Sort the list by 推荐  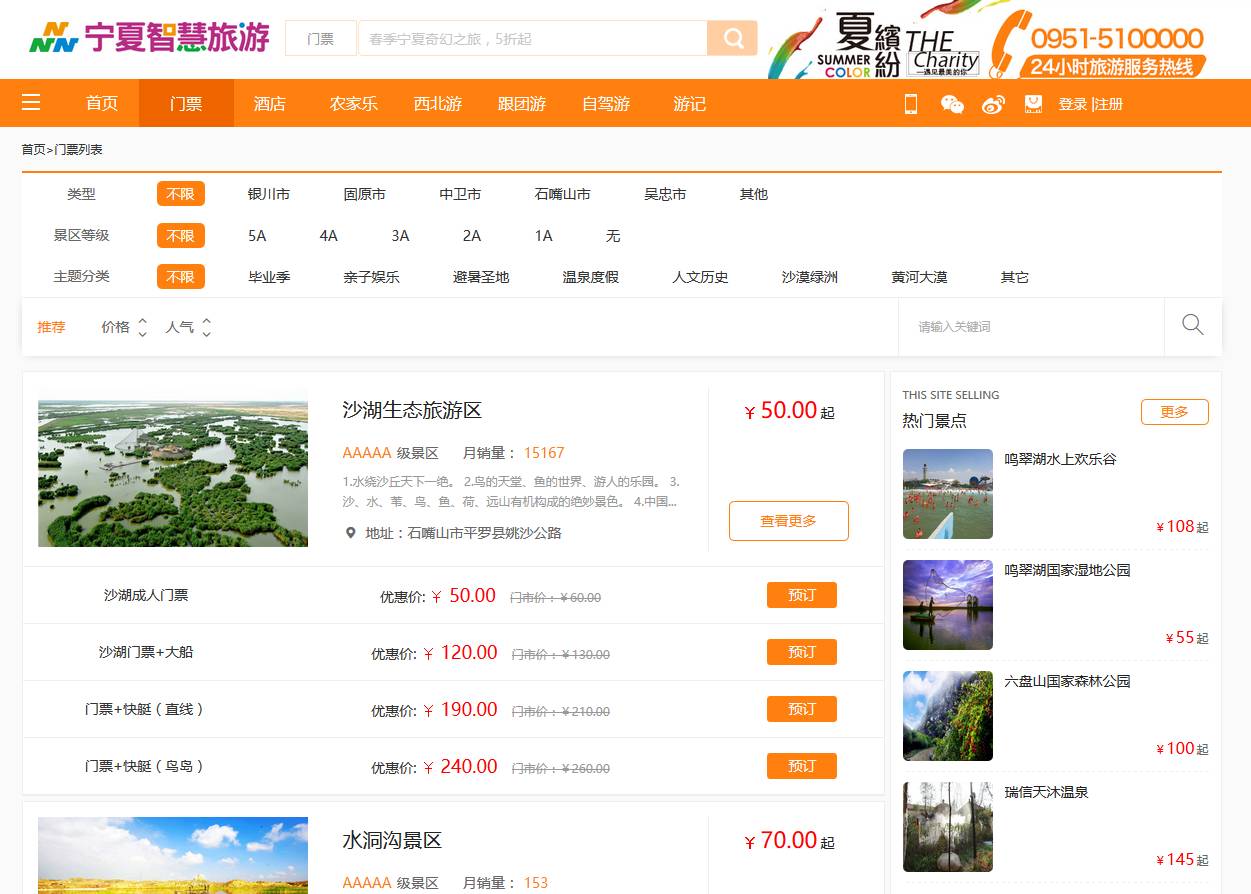pos(51,327)
